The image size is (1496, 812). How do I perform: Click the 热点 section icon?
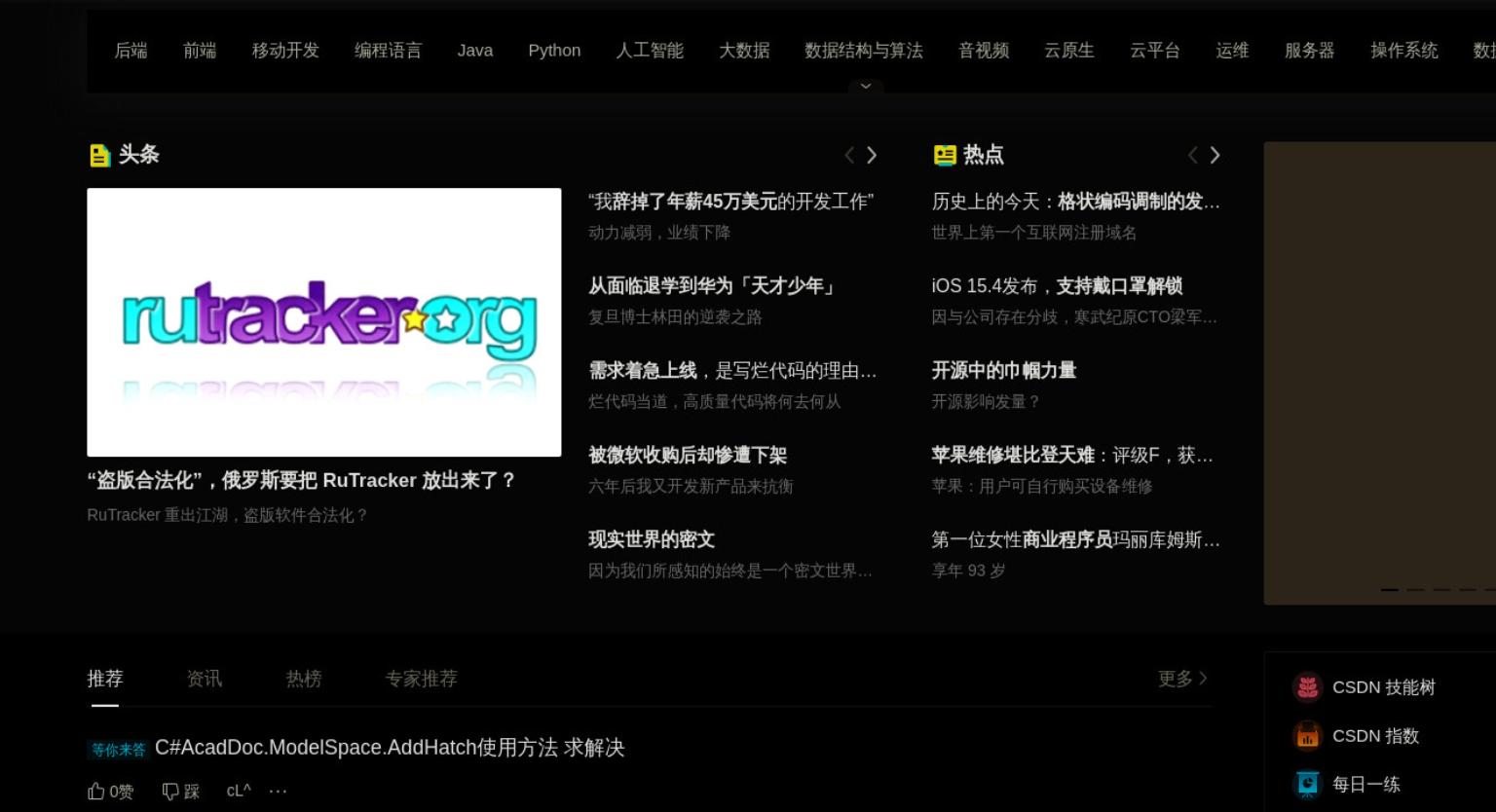pyautogui.click(x=945, y=155)
